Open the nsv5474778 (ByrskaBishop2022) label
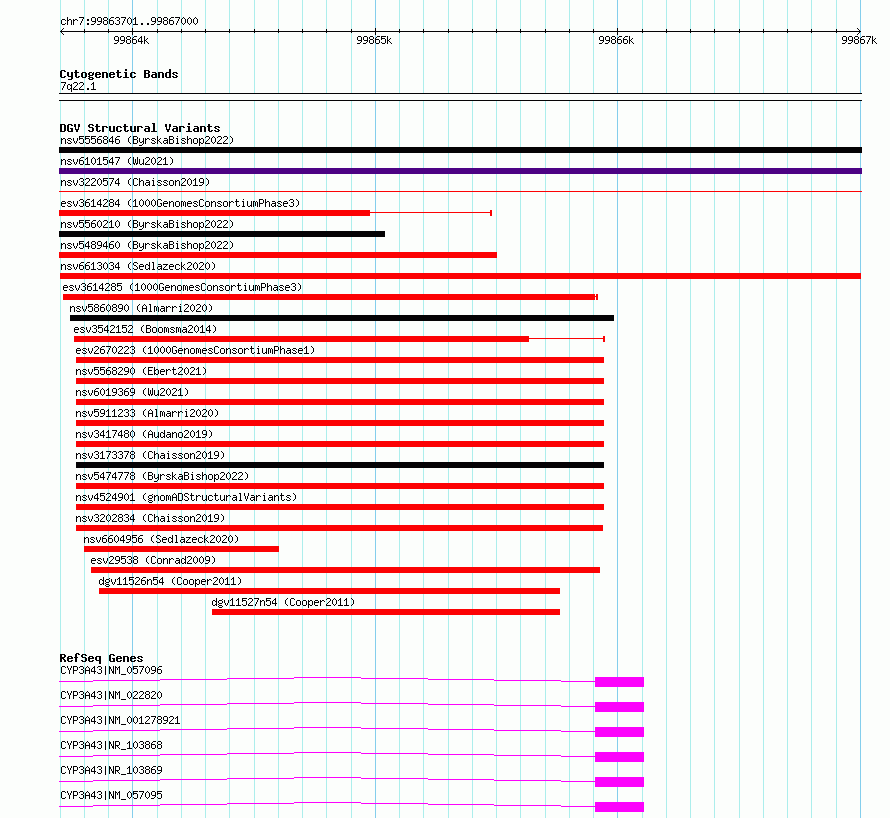890x818 pixels. (x=162, y=476)
